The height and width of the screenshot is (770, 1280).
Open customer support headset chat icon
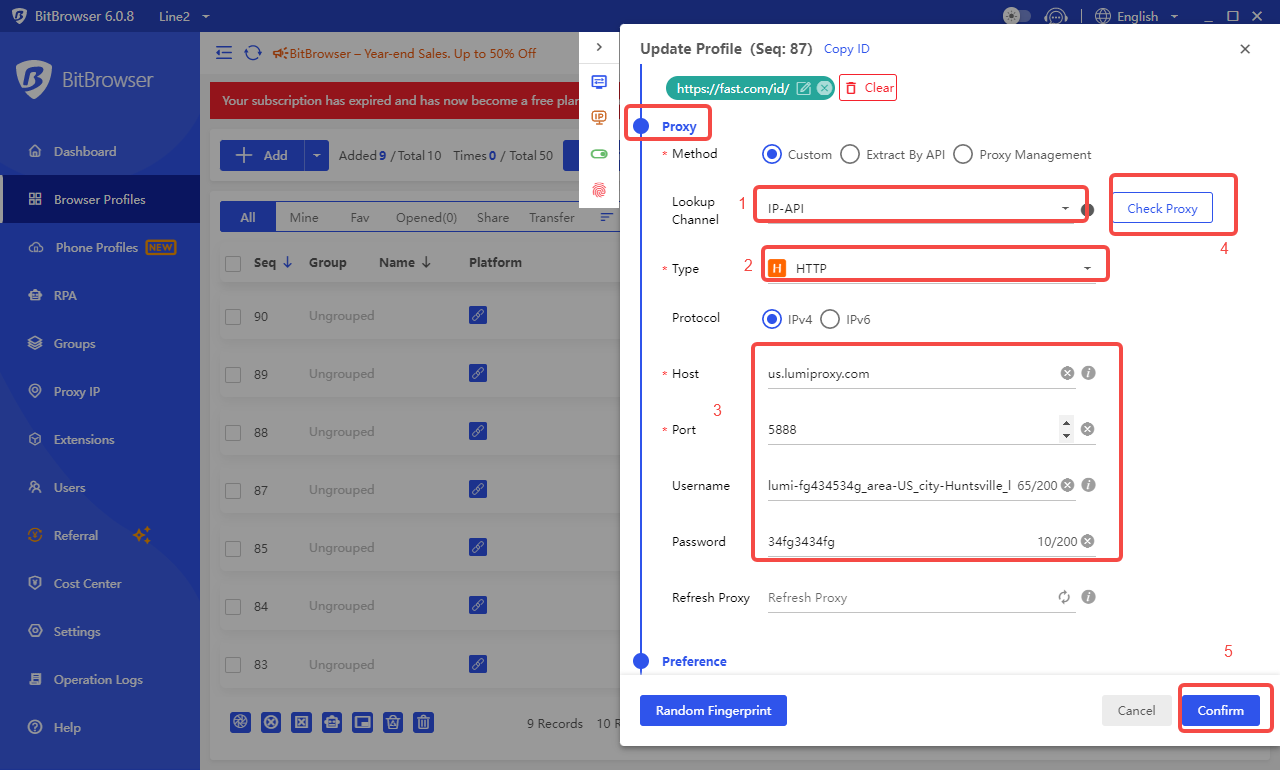tap(1056, 16)
